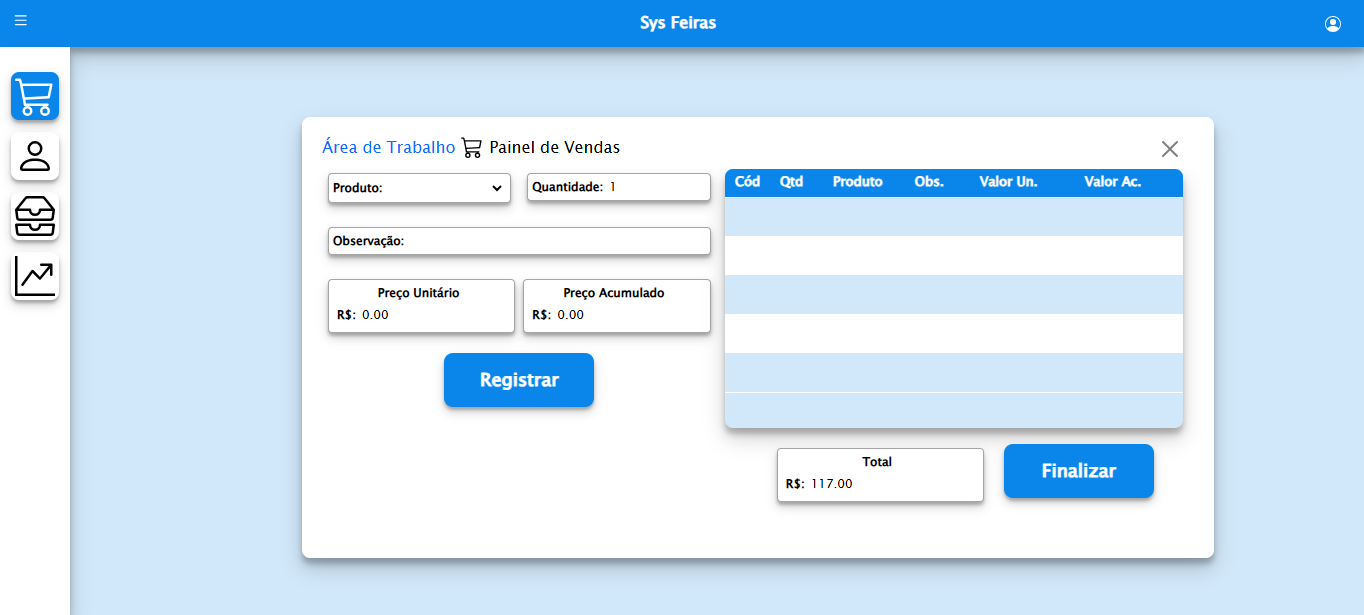Open the user account profile icon
Image resolution: width=1364 pixels, height=615 pixels.
pos(1332,24)
